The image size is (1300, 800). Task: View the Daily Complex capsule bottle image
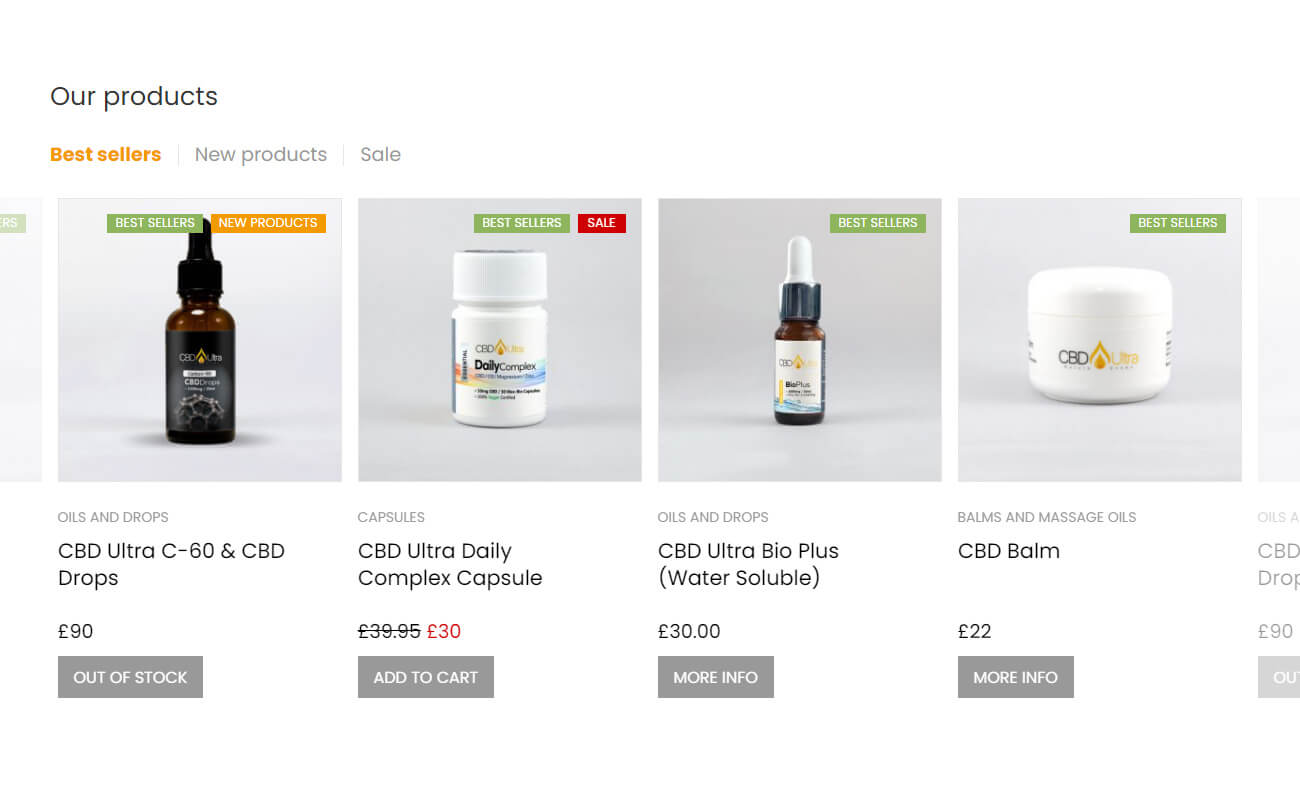[x=500, y=340]
